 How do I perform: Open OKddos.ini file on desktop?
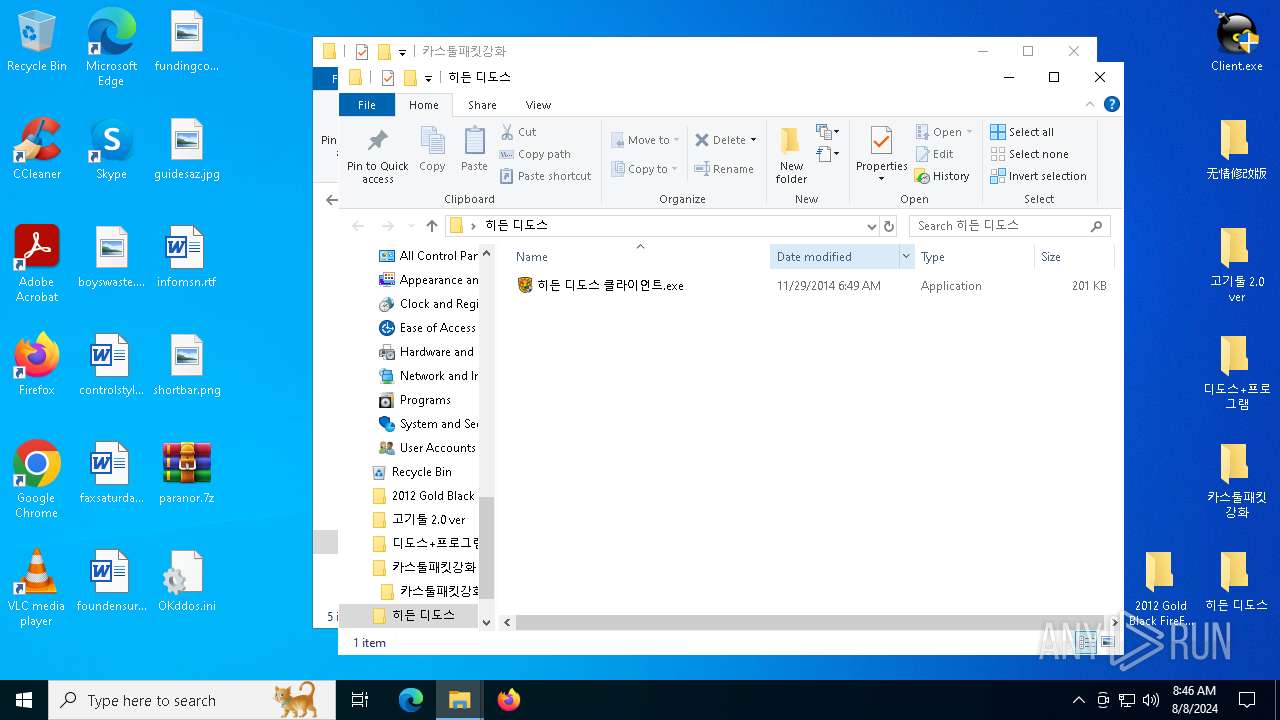coord(187,581)
